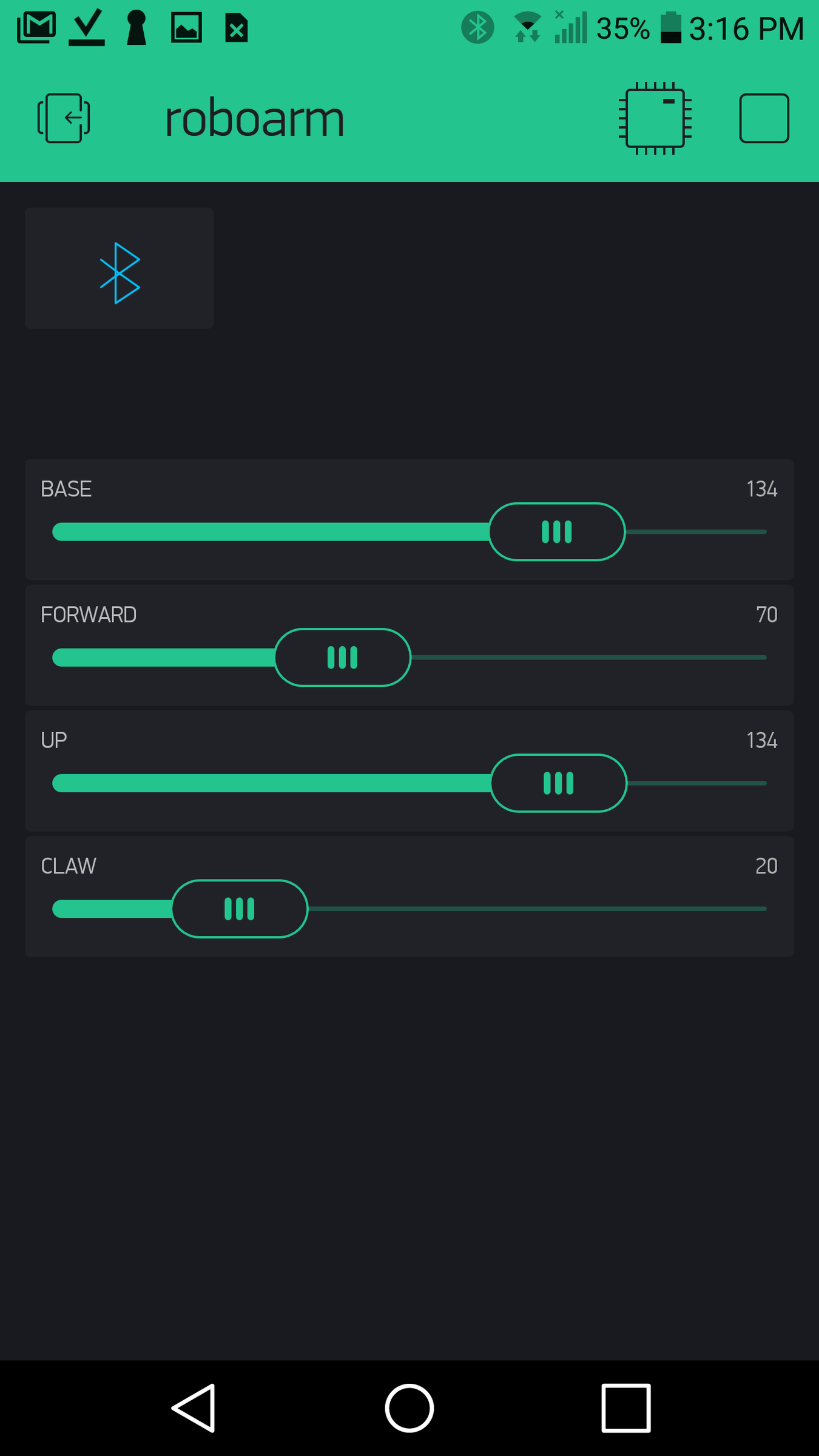
Task: Open the recent apps overview
Action: 626,1407
